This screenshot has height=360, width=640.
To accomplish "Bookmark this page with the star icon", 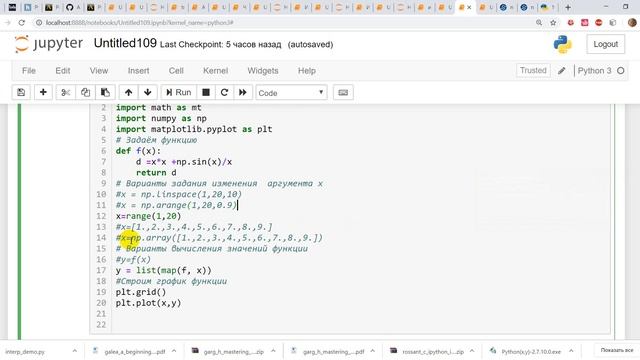I will tap(553, 23).
